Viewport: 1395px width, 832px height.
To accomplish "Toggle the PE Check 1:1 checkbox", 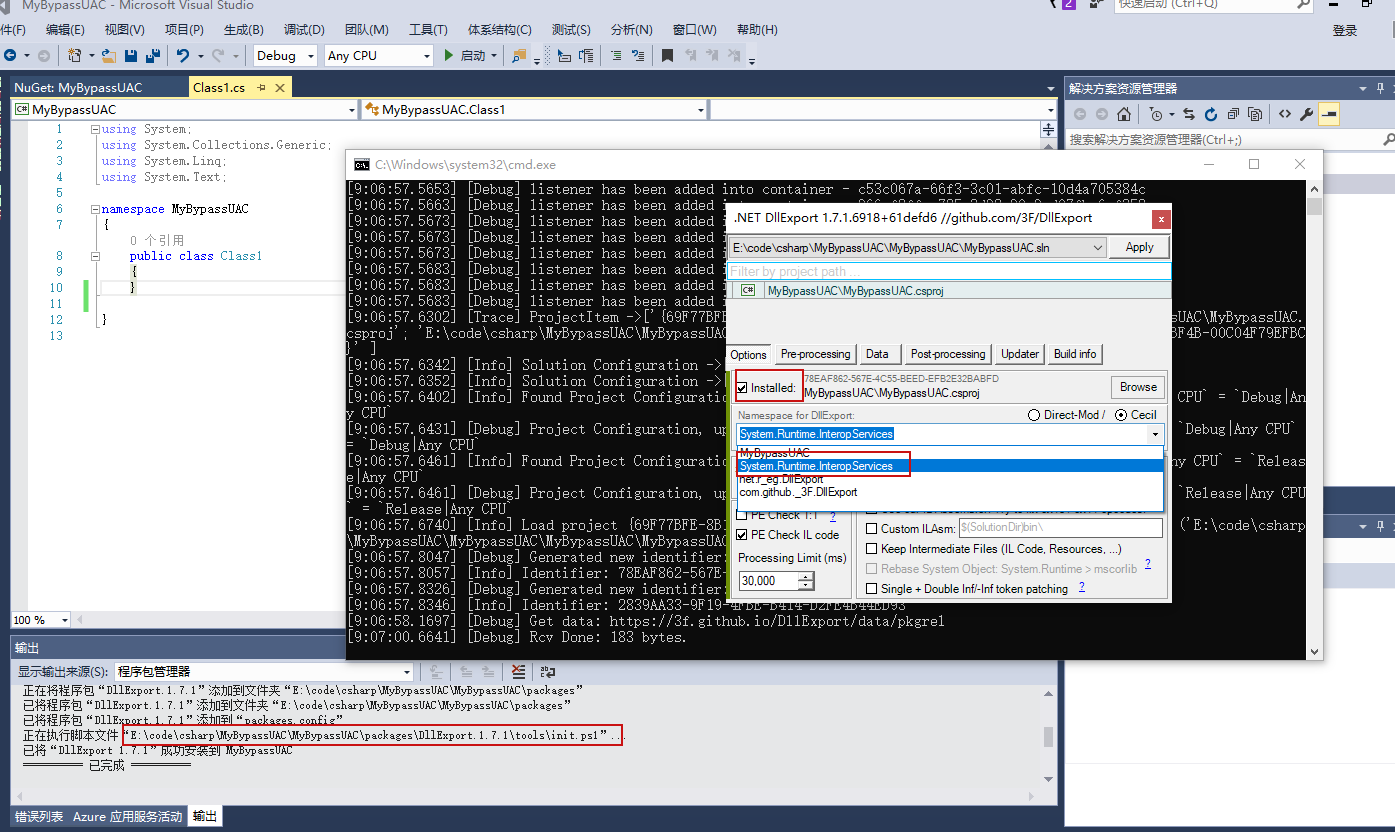I will tap(742, 516).
